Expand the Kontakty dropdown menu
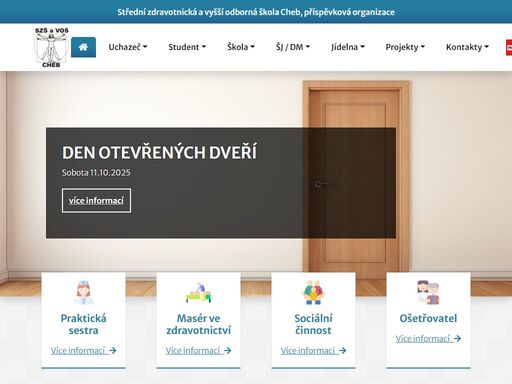Viewport: 512px width, 384px height. [x=467, y=47]
